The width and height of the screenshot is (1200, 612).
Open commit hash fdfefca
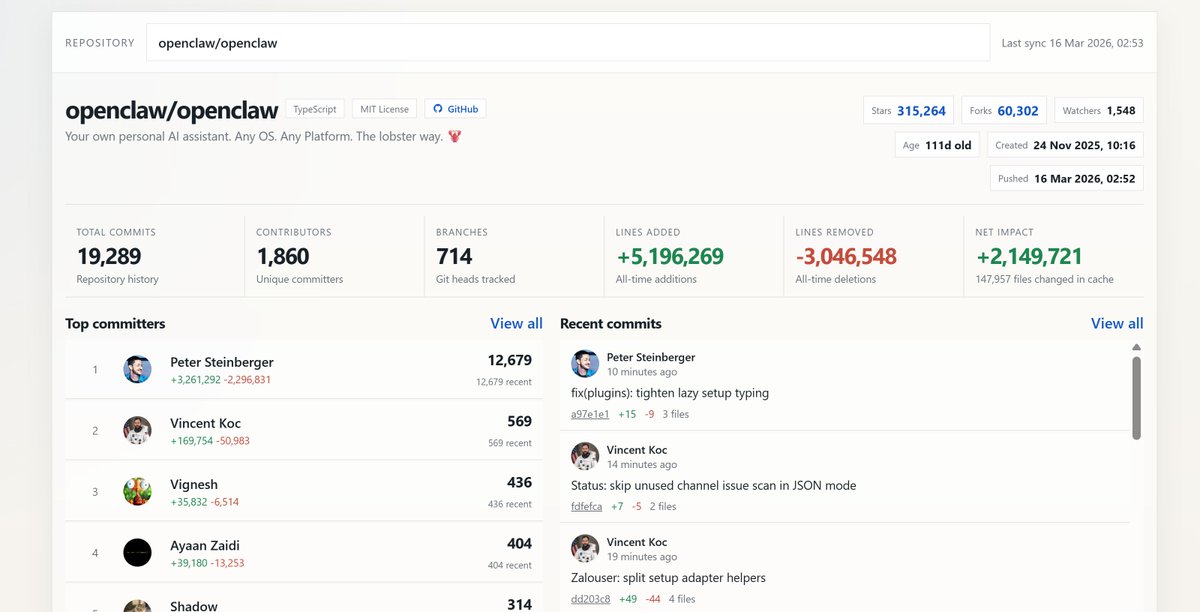[x=587, y=506]
